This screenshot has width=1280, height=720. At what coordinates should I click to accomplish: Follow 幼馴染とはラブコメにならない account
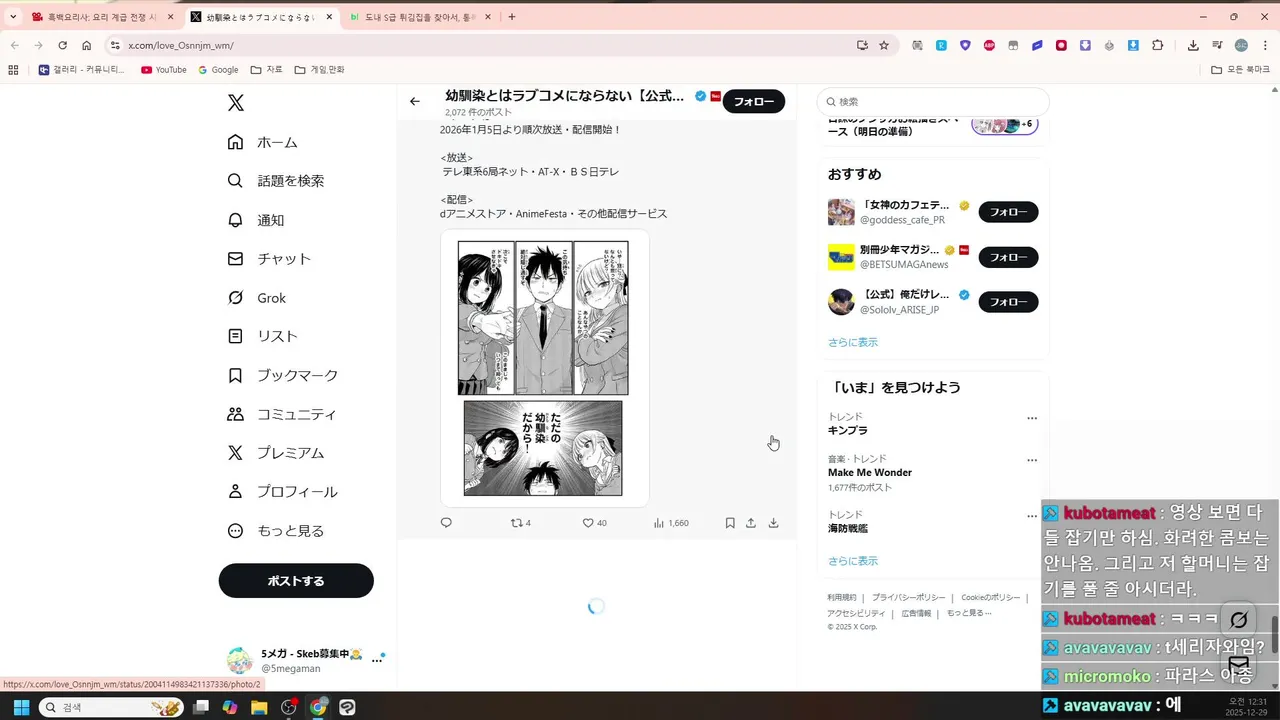(754, 101)
